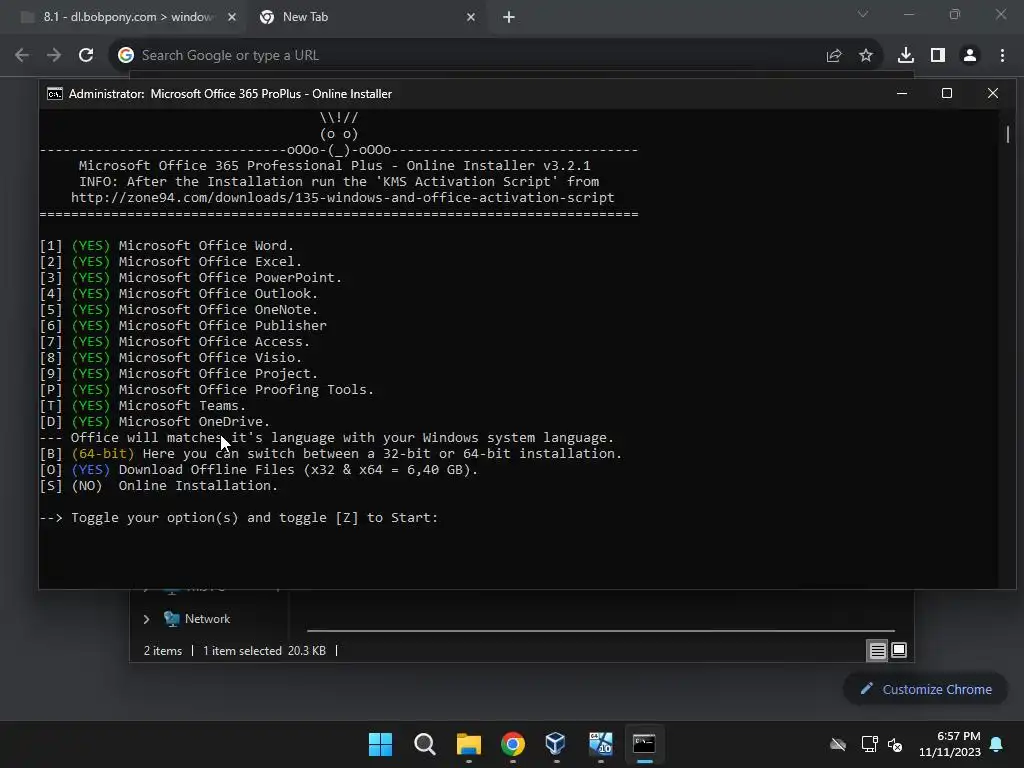Click the Microsoft Office Project option line
Image resolution: width=1024 pixels, height=768 pixels.
pos(178,374)
